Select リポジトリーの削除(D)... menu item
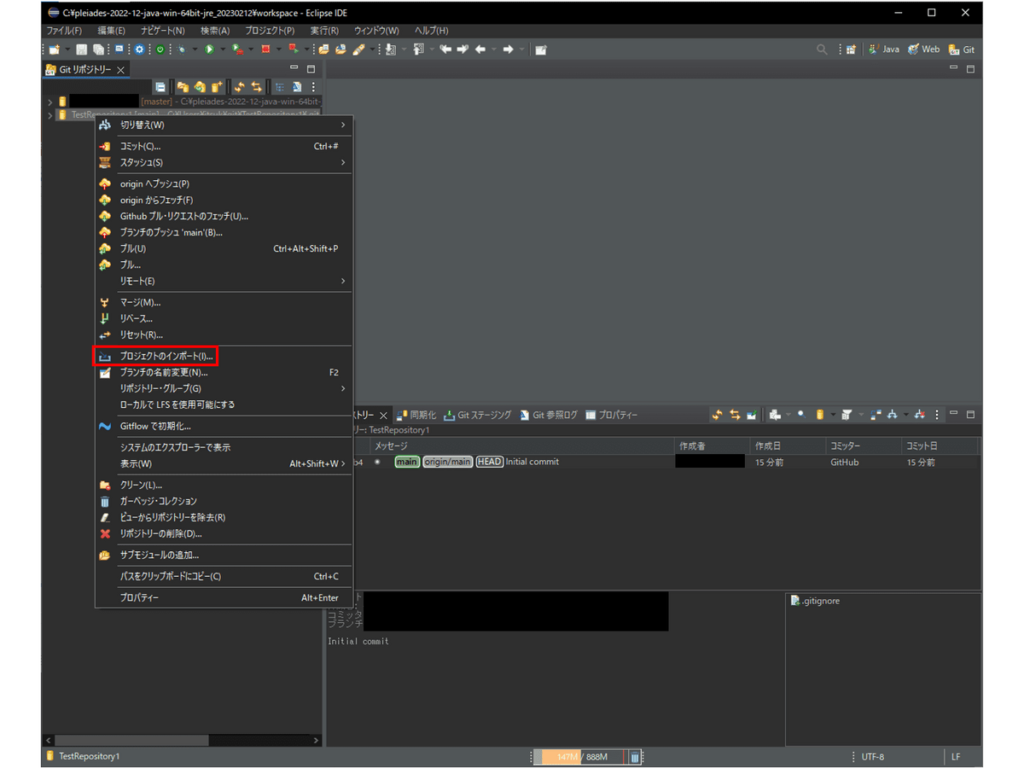 tap(223, 534)
